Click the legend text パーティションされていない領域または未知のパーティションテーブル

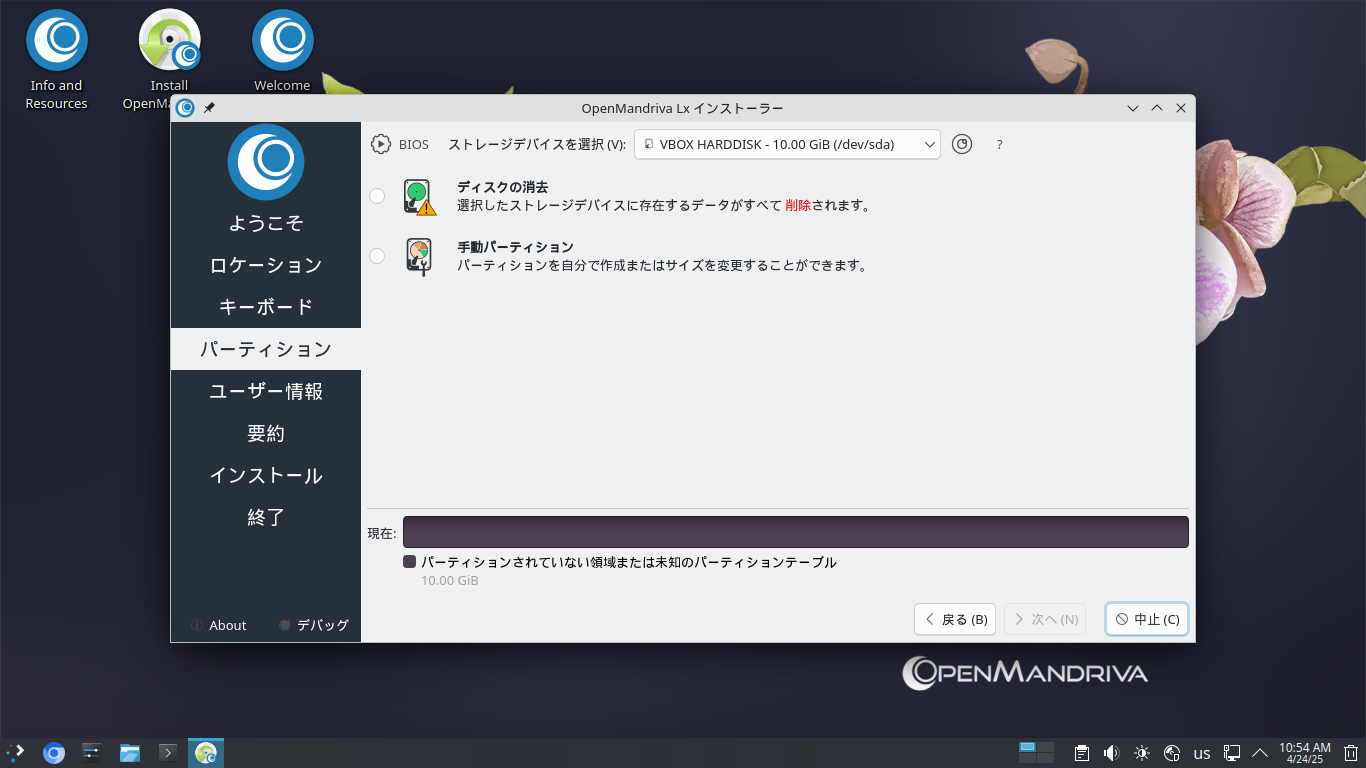coord(629,562)
